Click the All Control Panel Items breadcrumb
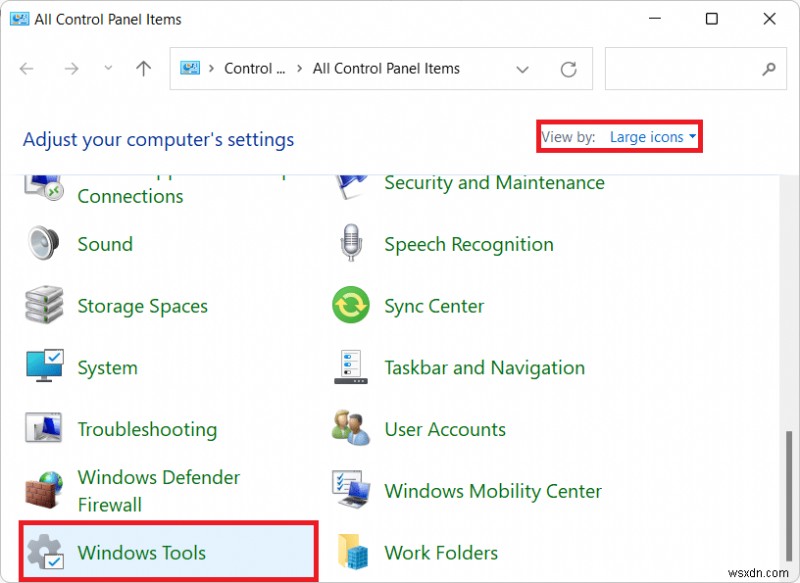 (386, 69)
